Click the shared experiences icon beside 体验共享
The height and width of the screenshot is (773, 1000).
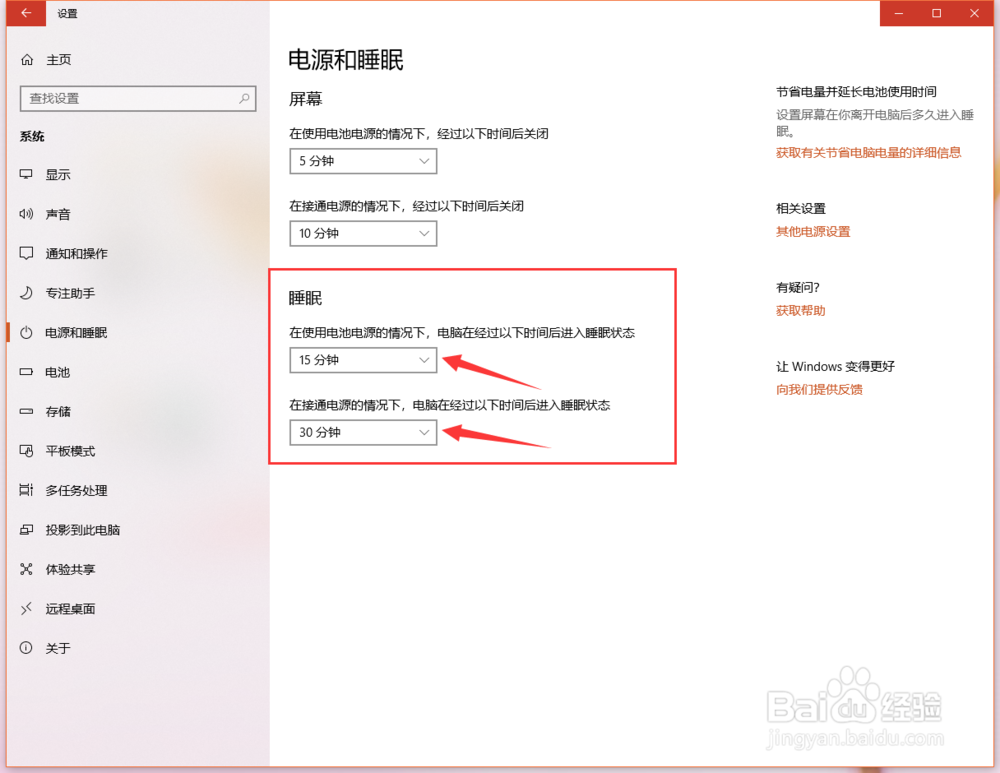point(26,569)
